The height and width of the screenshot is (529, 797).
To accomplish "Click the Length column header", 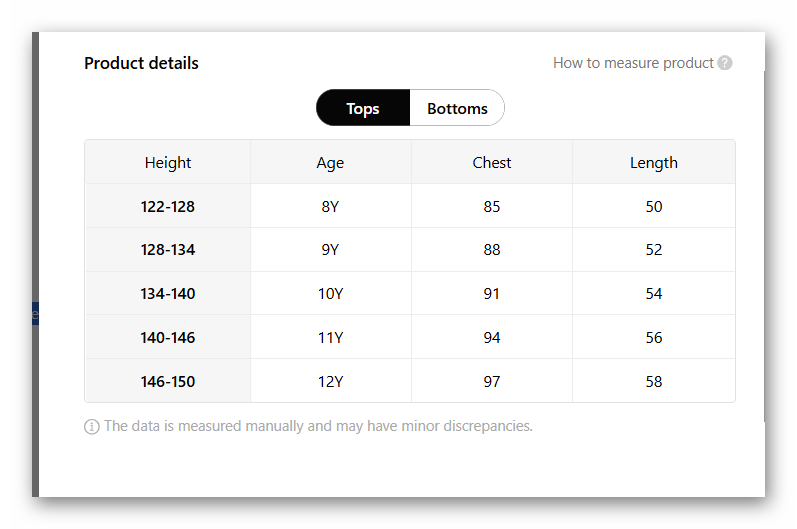I will [x=653, y=163].
